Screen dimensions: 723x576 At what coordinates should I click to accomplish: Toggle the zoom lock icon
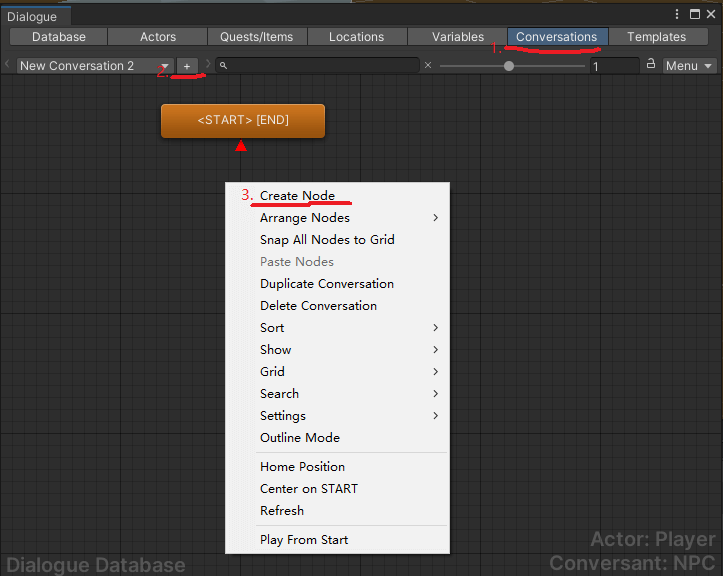[x=651, y=64]
